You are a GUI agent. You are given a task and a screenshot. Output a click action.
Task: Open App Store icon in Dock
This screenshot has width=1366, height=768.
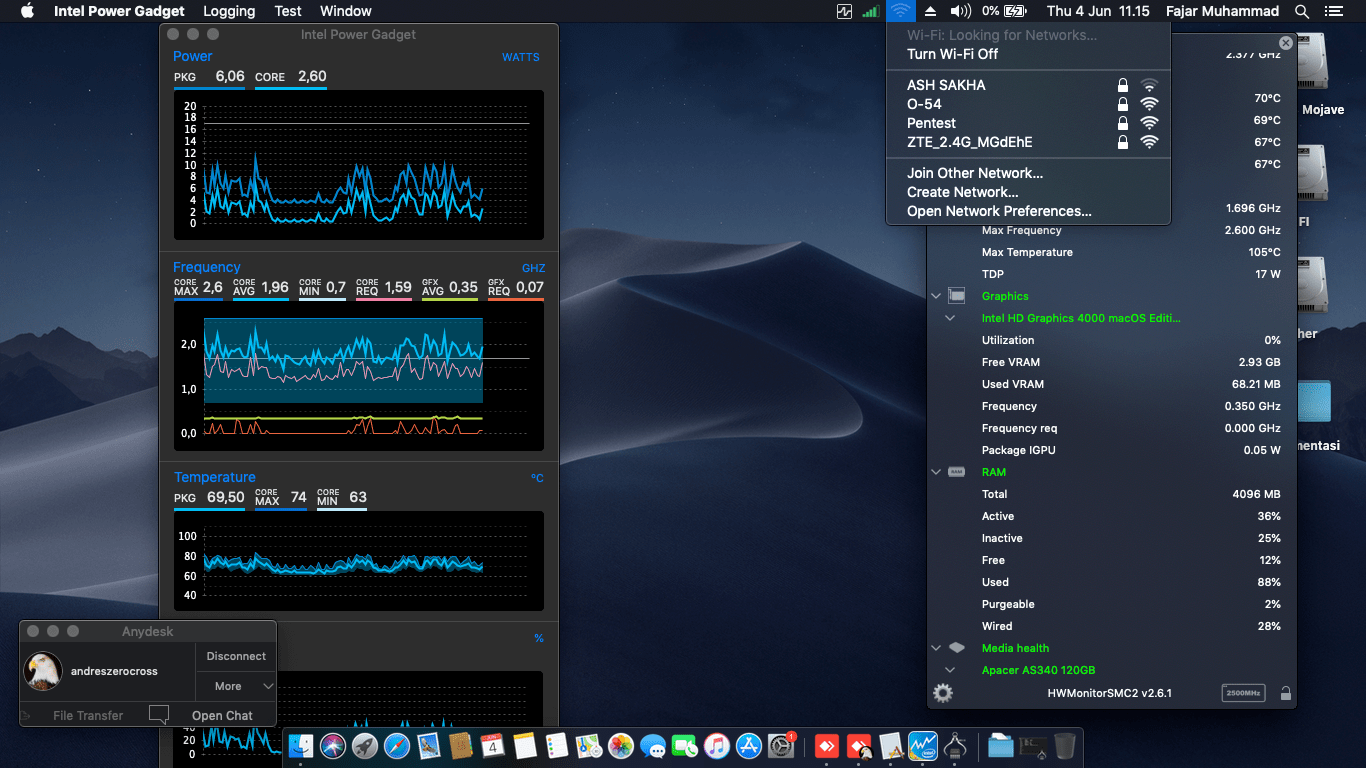click(x=749, y=746)
